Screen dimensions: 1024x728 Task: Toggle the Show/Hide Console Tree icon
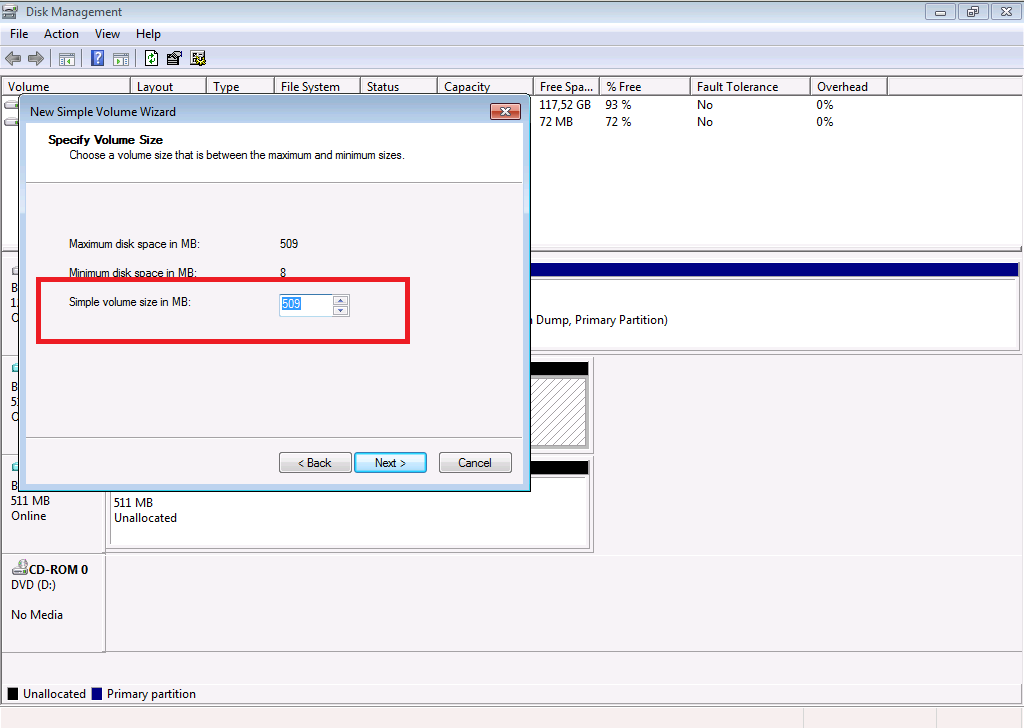[67, 59]
